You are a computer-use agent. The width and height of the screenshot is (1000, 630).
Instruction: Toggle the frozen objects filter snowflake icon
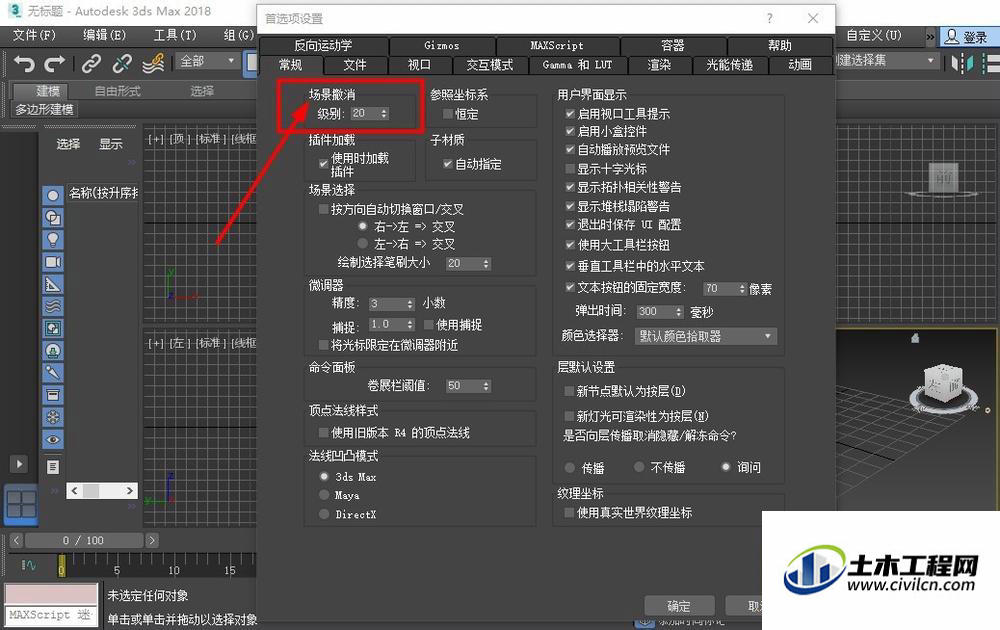[x=53, y=417]
